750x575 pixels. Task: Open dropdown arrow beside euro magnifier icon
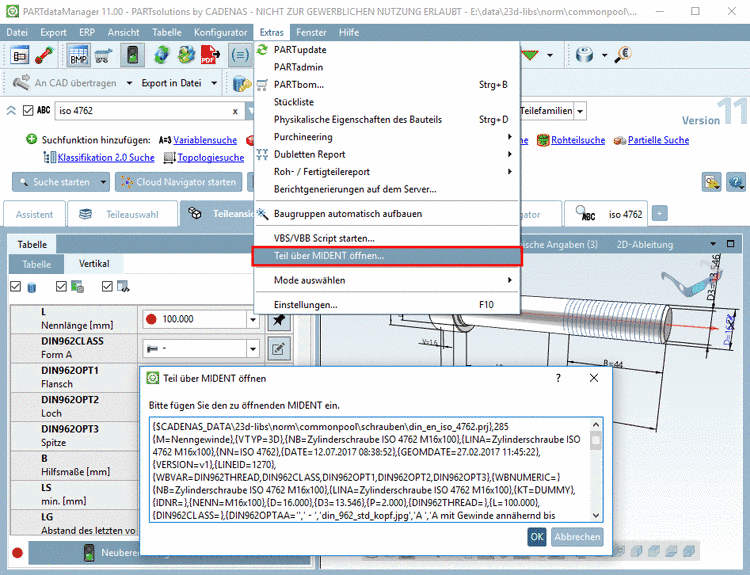[x=605, y=55]
